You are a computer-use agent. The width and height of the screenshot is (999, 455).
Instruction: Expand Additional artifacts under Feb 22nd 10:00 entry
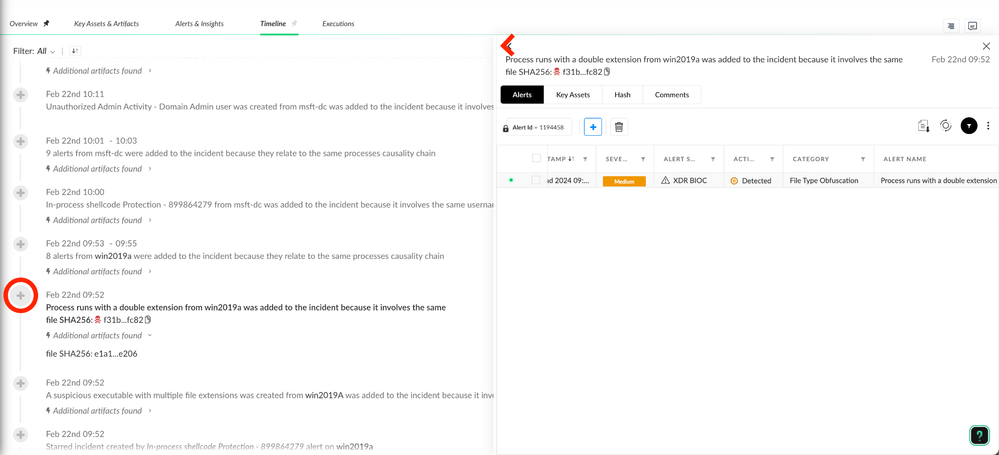coord(99,220)
